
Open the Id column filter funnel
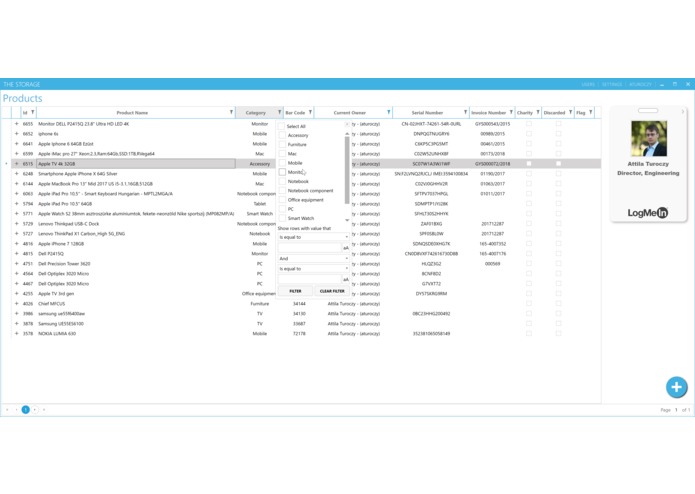click(33, 113)
